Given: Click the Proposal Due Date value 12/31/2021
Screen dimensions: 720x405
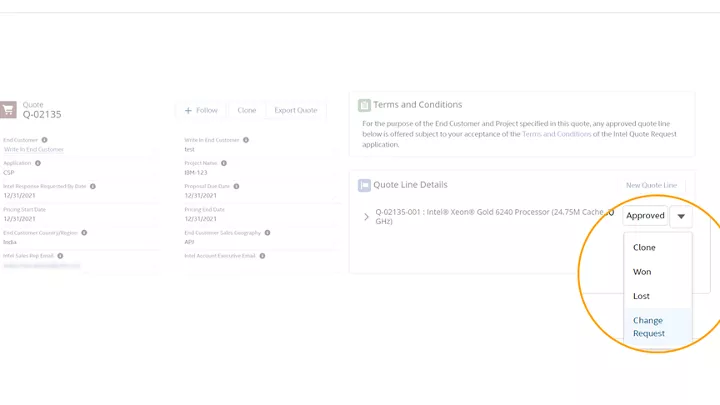Looking at the screenshot, I should [x=200, y=196].
